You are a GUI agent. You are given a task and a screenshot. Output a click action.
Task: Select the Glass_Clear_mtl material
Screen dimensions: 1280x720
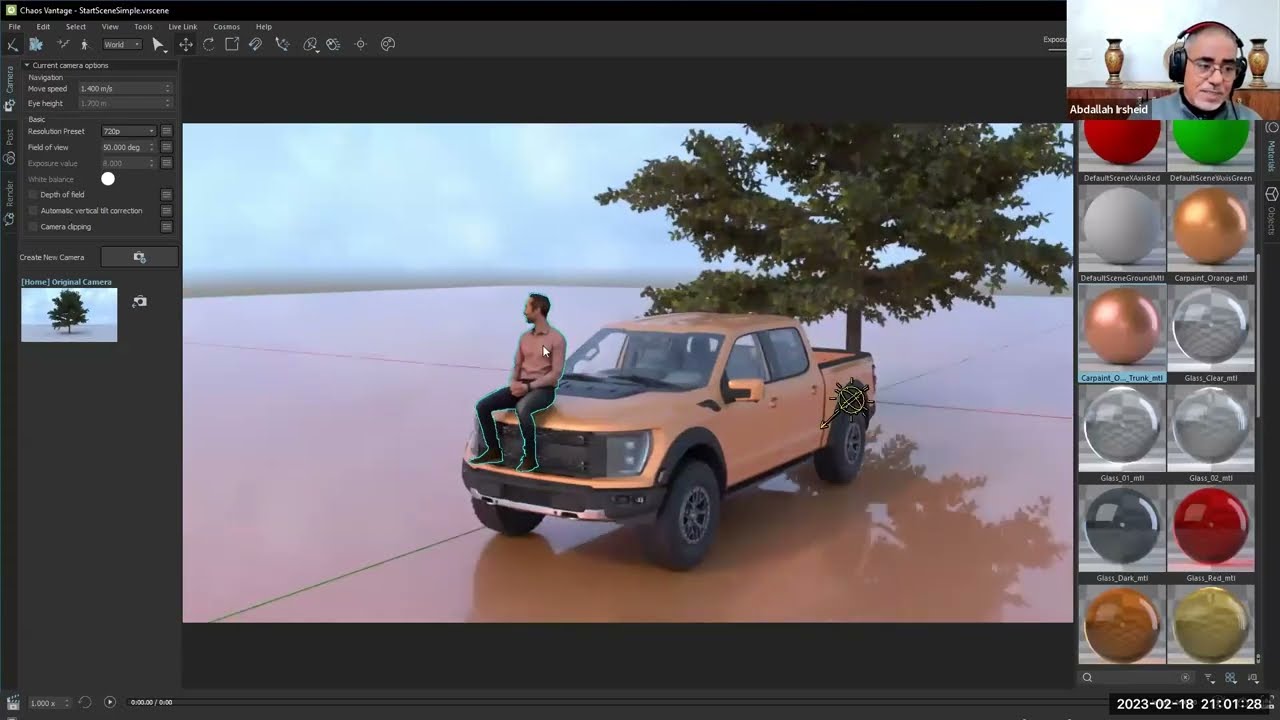coord(1210,334)
